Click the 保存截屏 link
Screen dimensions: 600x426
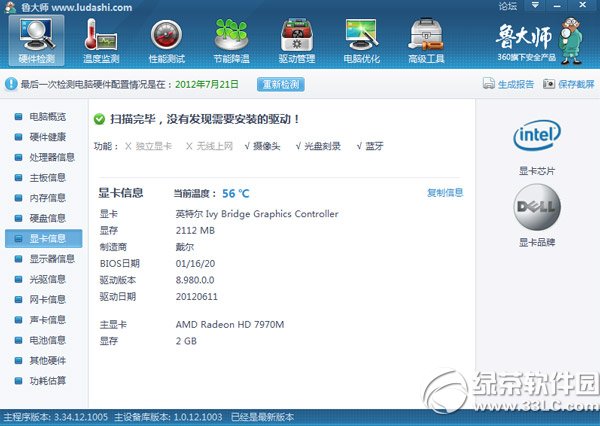(576, 84)
